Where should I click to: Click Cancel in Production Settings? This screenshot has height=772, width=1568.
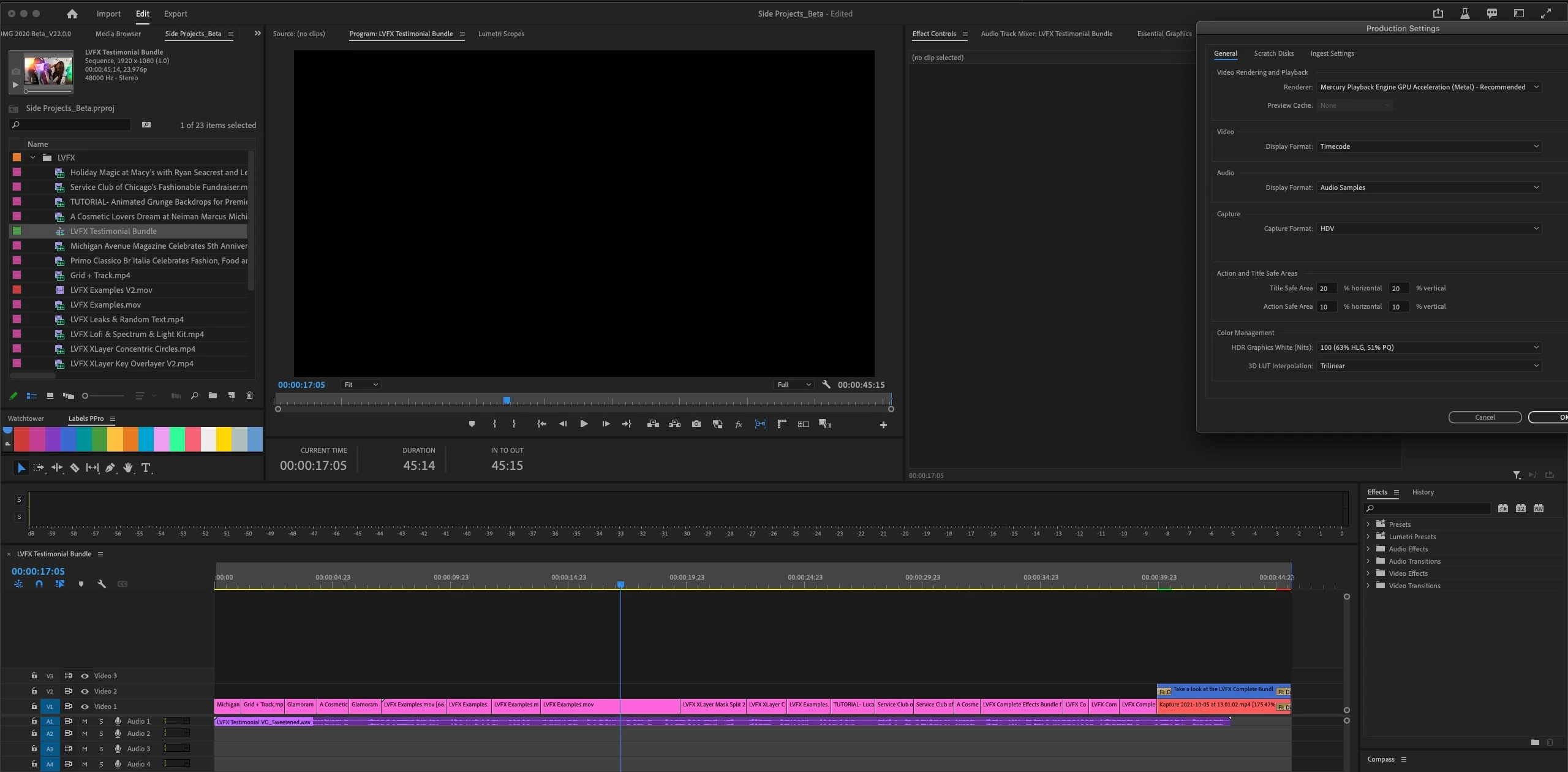click(x=1484, y=417)
